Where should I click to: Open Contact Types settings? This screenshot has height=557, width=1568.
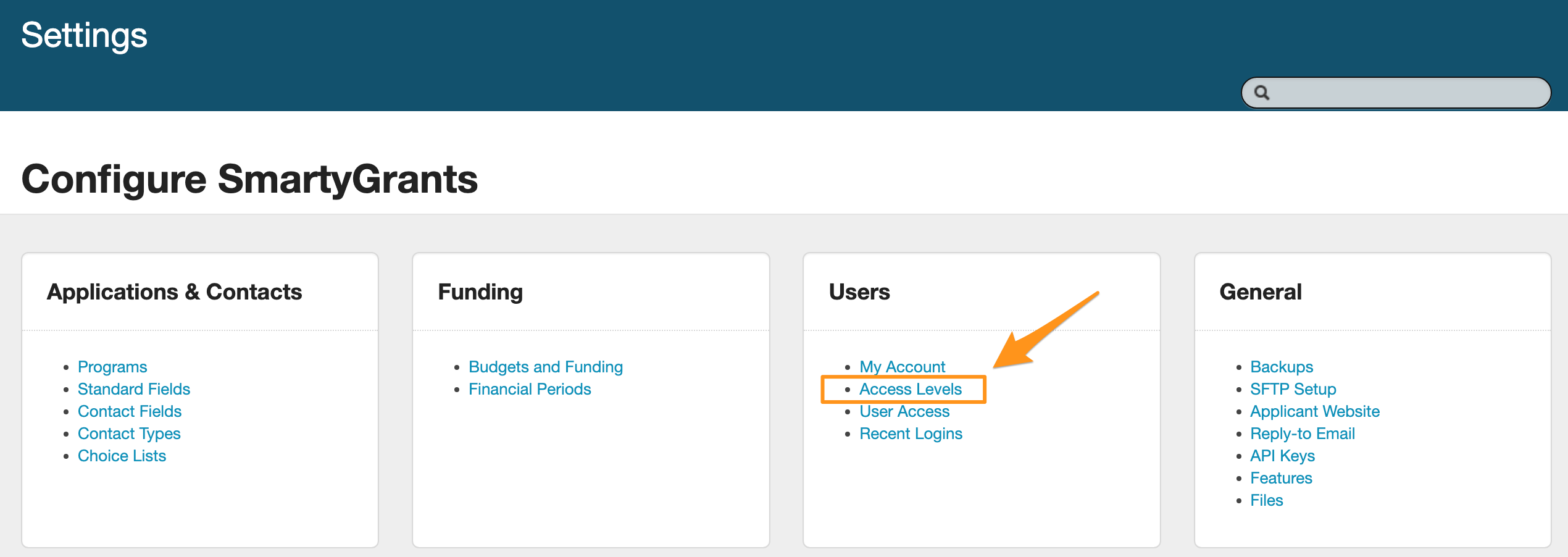pyautogui.click(x=129, y=433)
